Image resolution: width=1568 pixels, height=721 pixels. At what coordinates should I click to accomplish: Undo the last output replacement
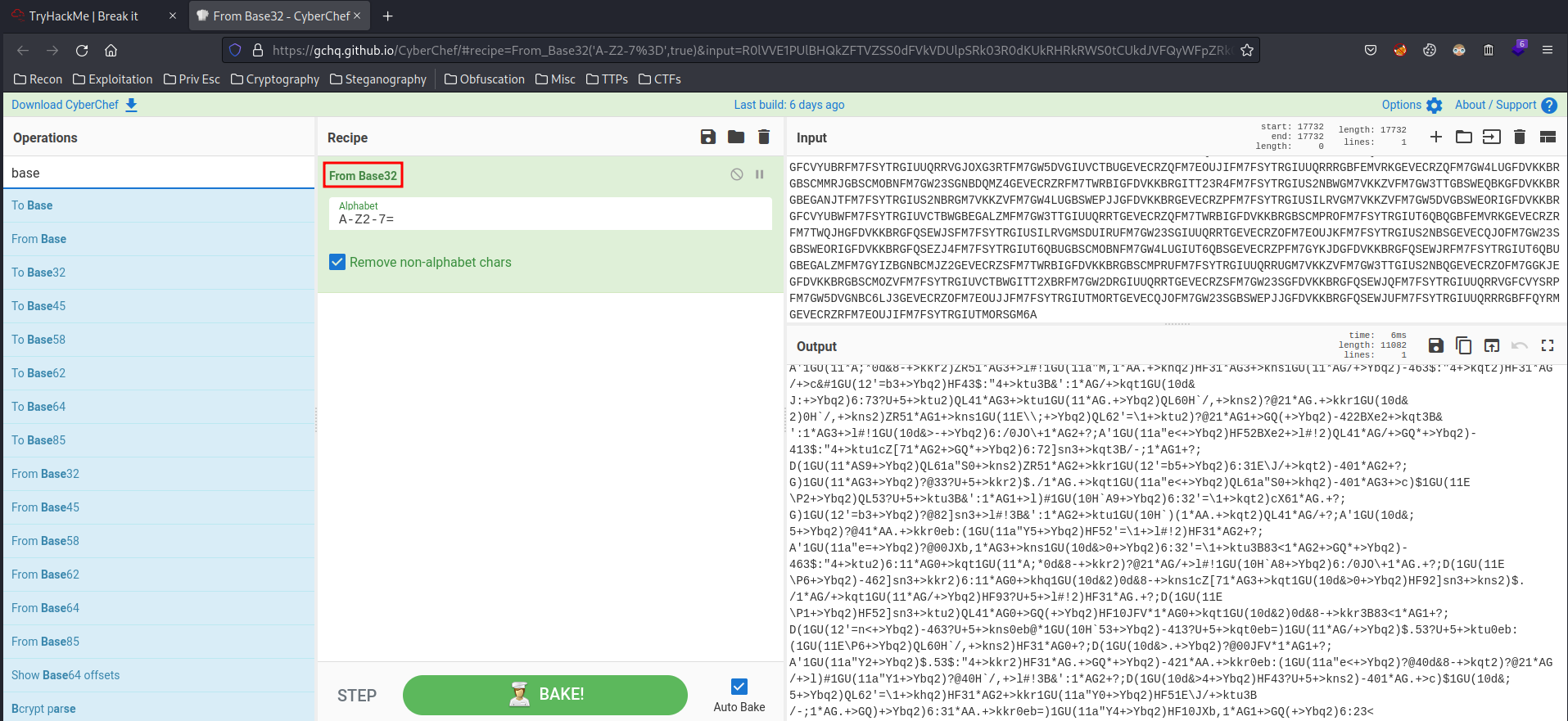click(x=1520, y=345)
